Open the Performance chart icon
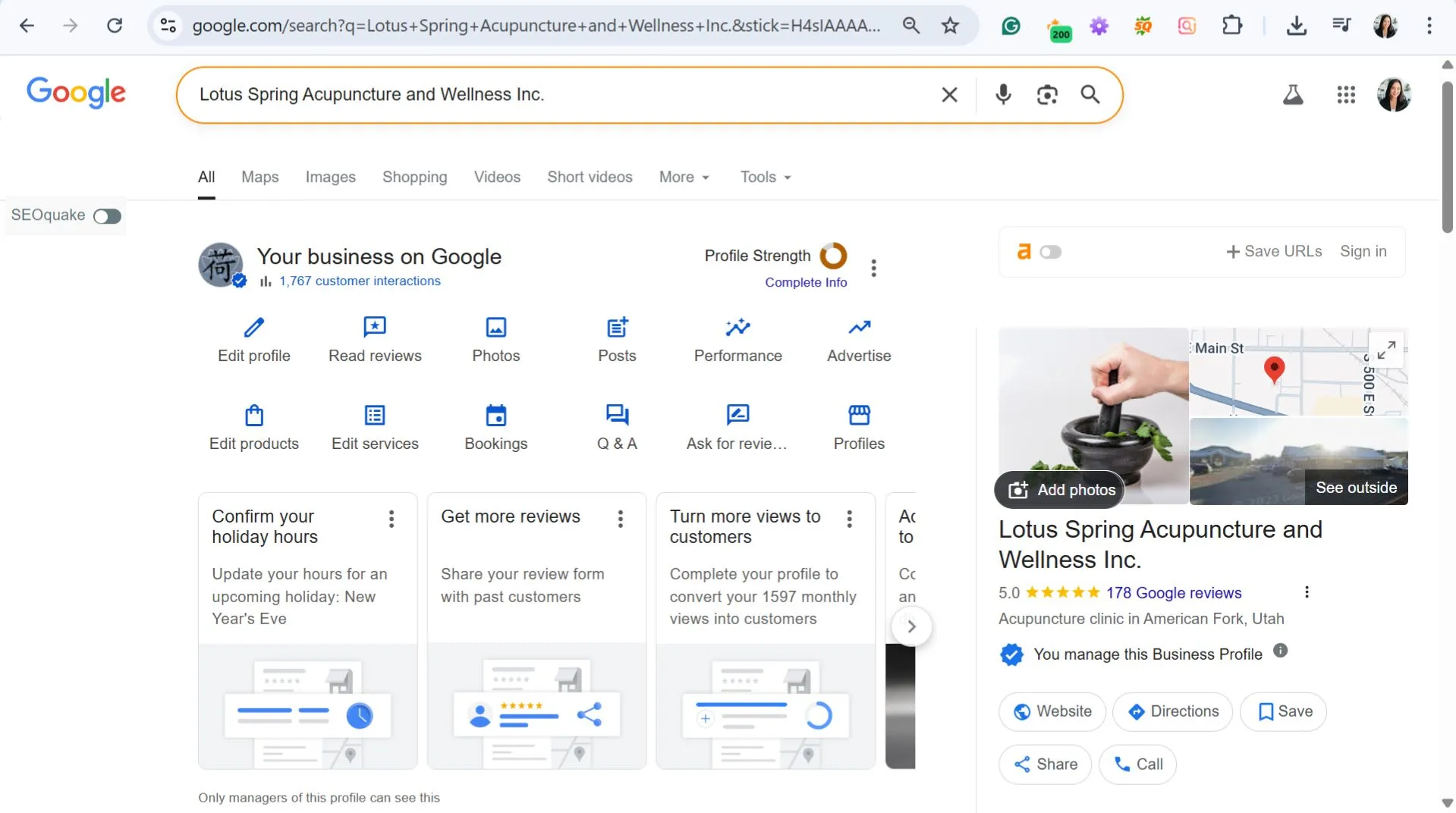 click(737, 328)
